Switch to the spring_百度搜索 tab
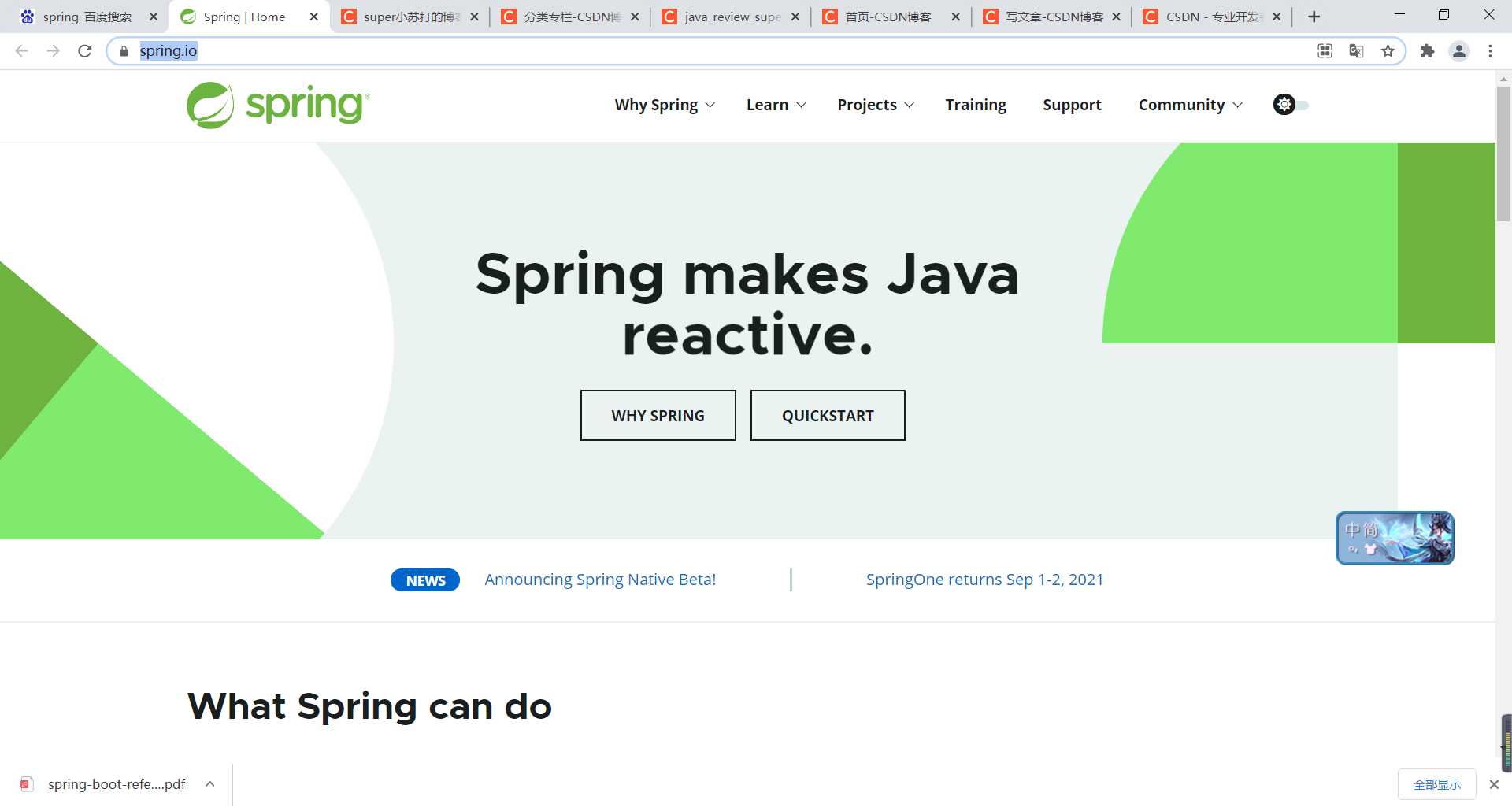1512x811 pixels. click(x=87, y=16)
